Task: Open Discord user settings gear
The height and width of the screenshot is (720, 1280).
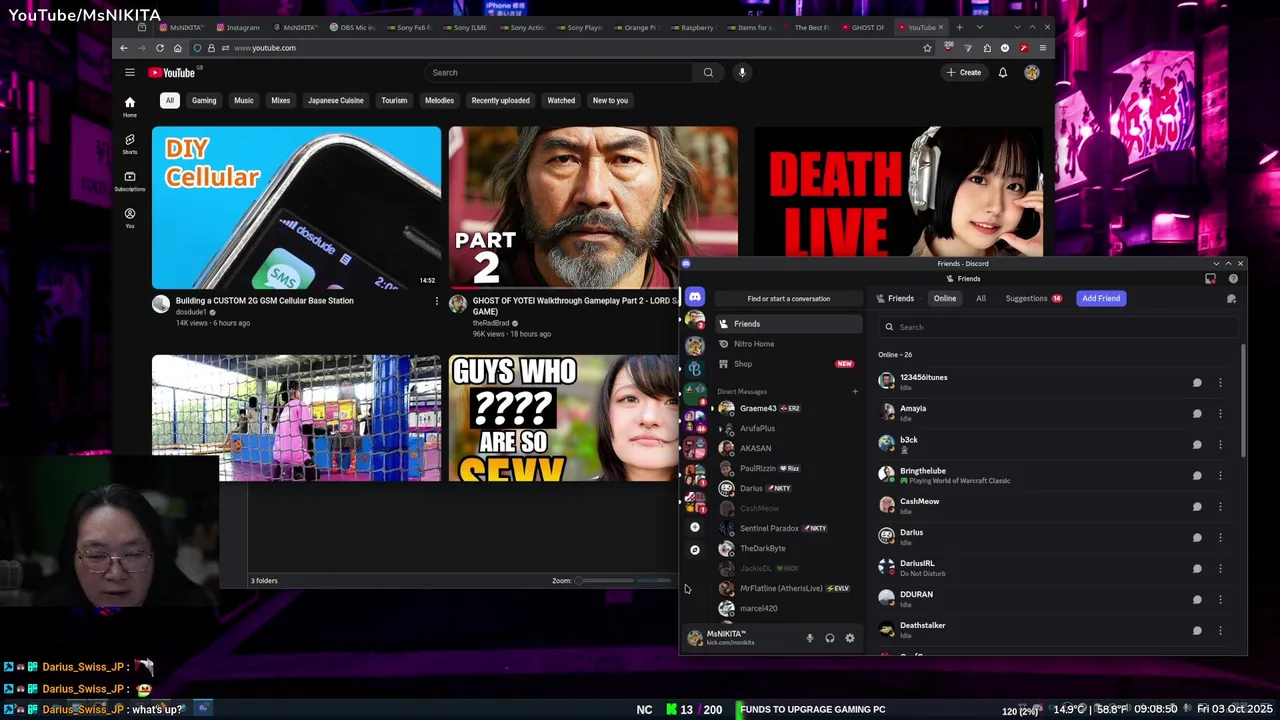Action: pyautogui.click(x=850, y=638)
